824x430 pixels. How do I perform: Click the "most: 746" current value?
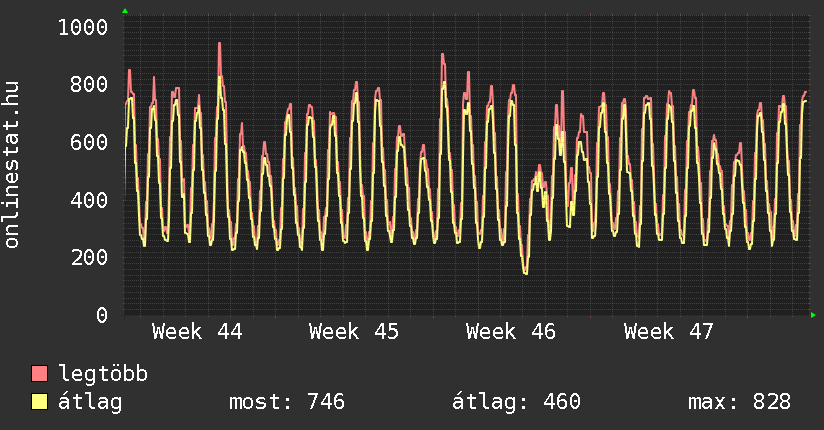pos(287,402)
